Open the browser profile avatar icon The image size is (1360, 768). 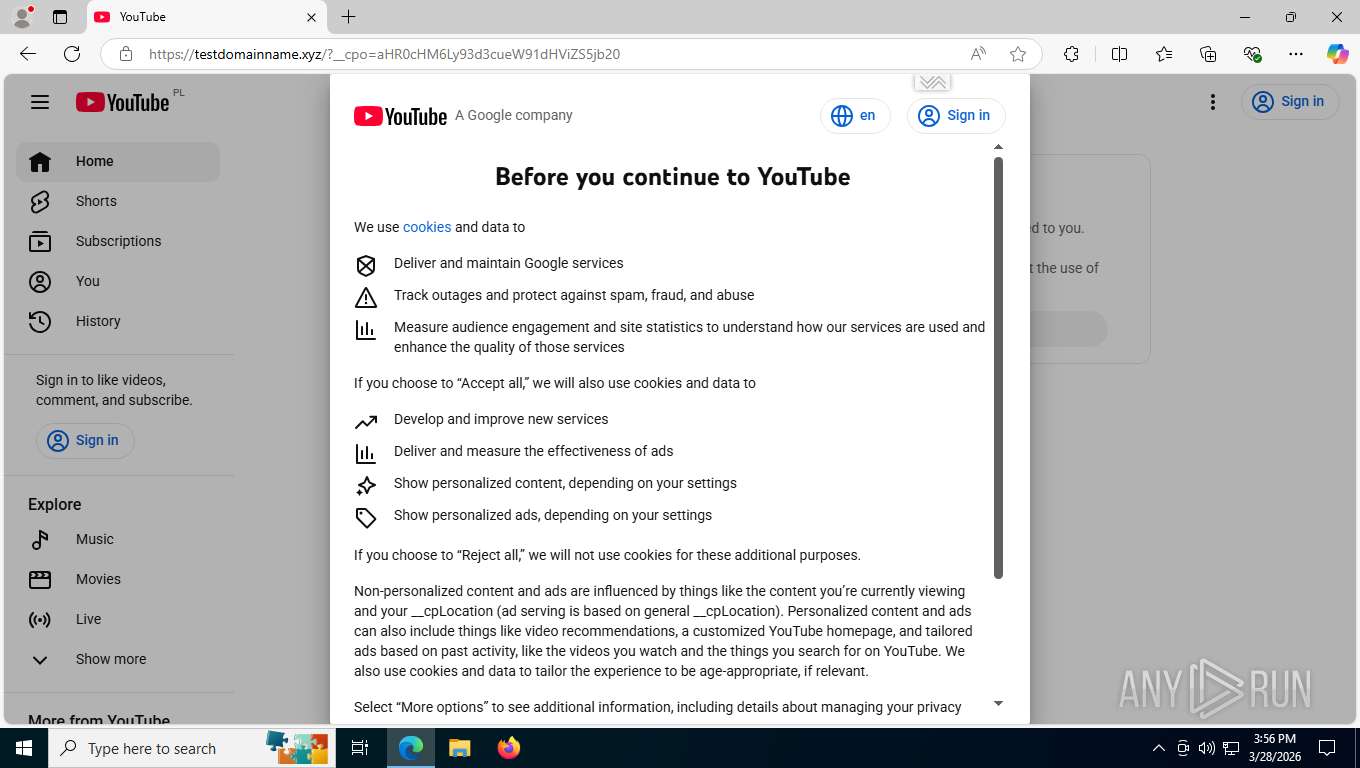pyautogui.click(x=22, y=17)
